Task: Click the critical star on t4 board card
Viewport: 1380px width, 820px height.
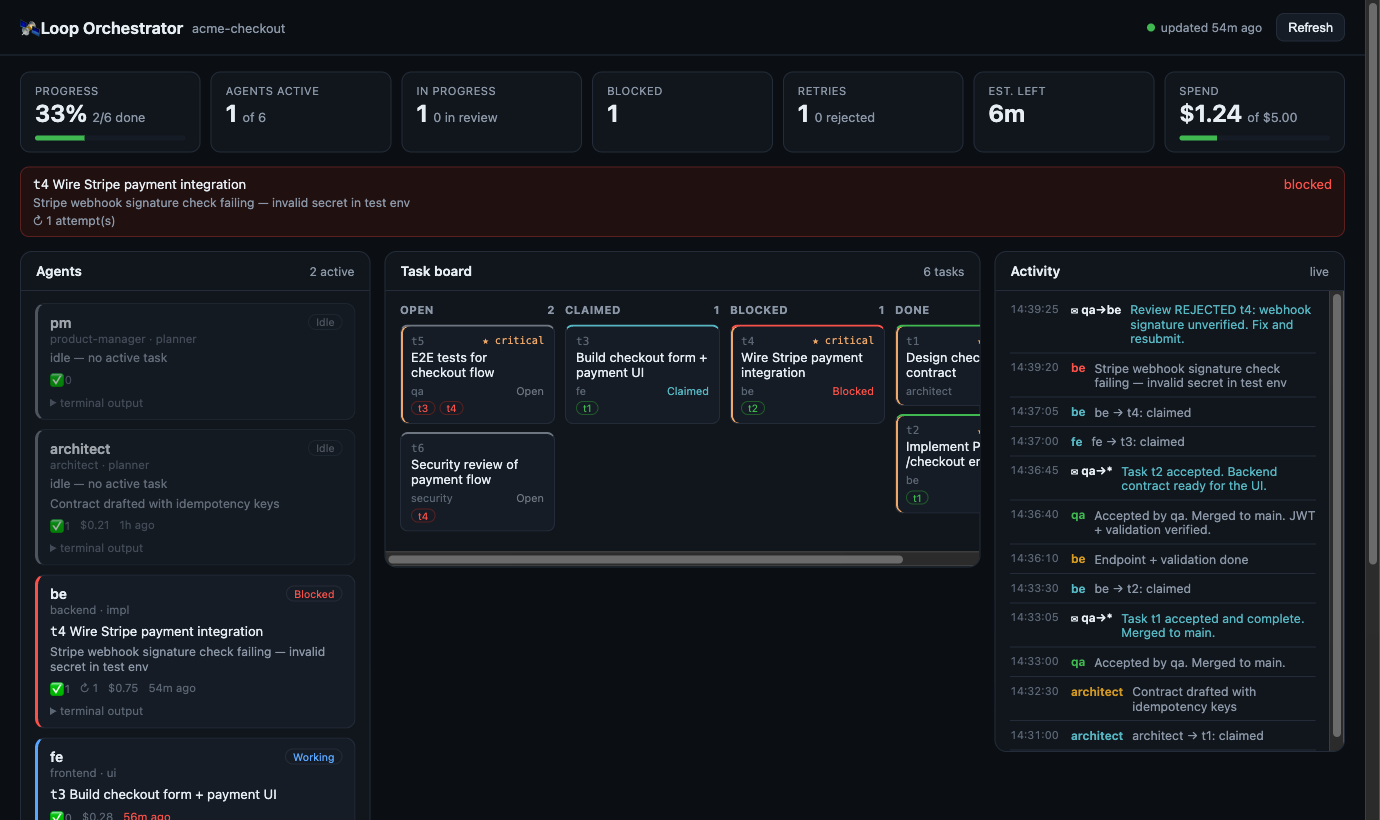Action: click(816, 341)
